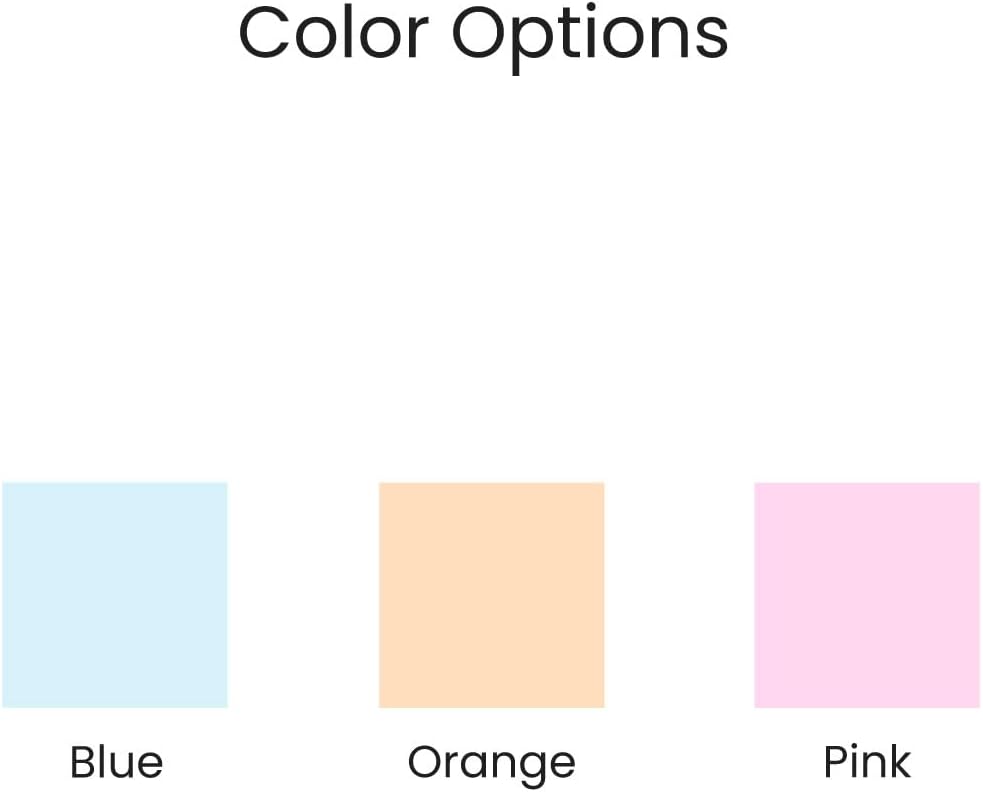Click the 'Blue' text label

coord(116,762)
